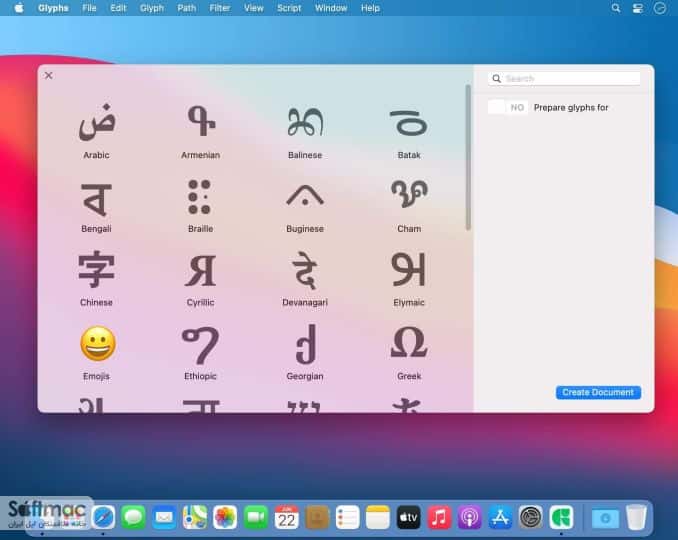
Task: Choose the Ethiopic script glyph
Action: click(x=200, y=345)
